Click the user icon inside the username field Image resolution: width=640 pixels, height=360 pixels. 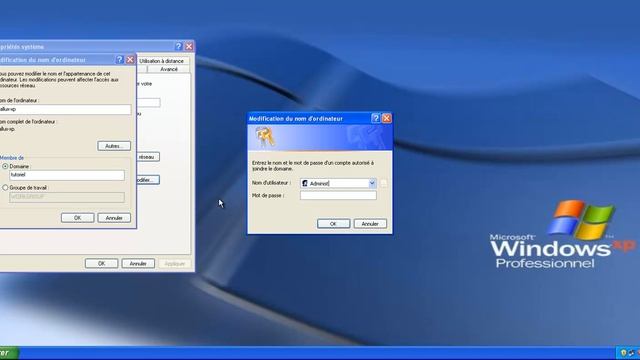(304, 183)
